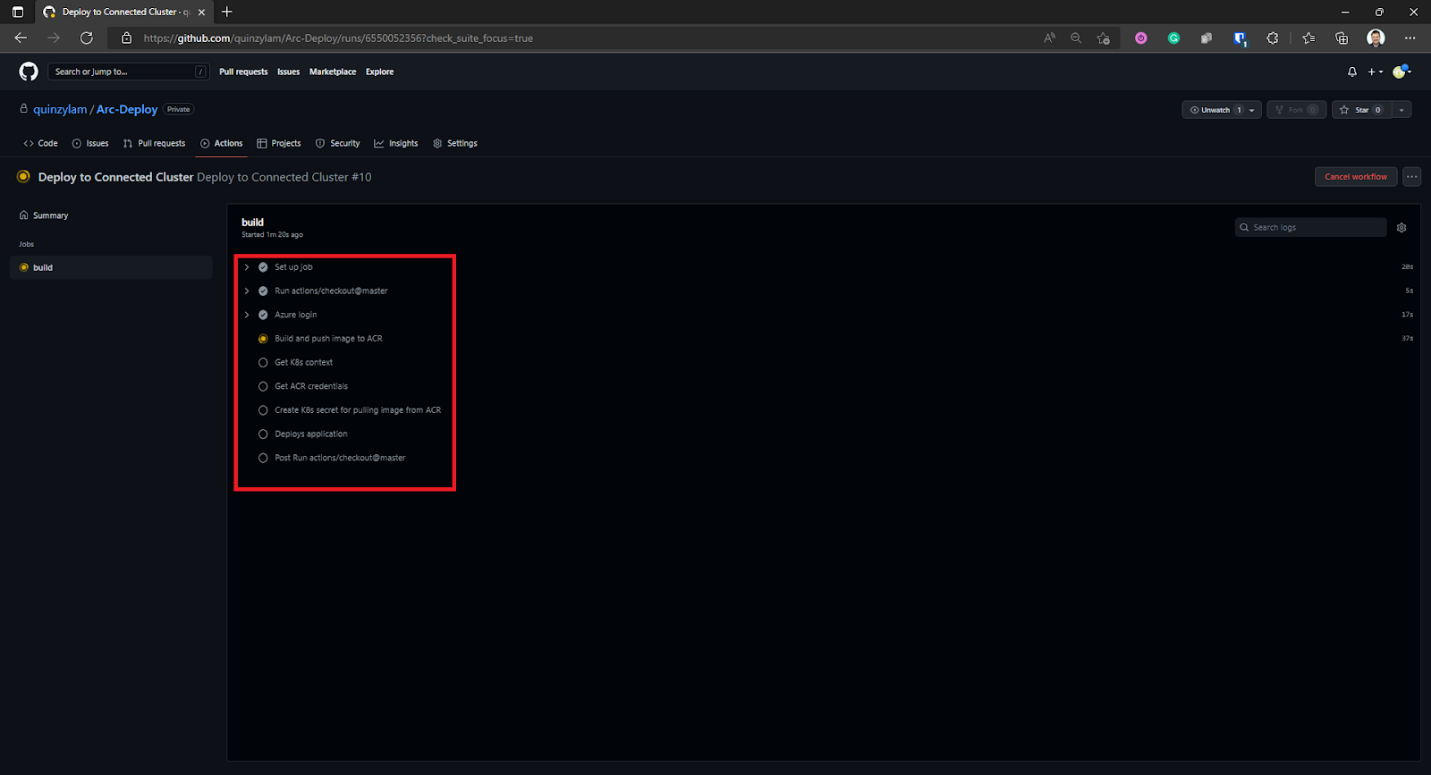Open the pink circular browser extension
This screenshot has width=1431, height=775.
1141,38
